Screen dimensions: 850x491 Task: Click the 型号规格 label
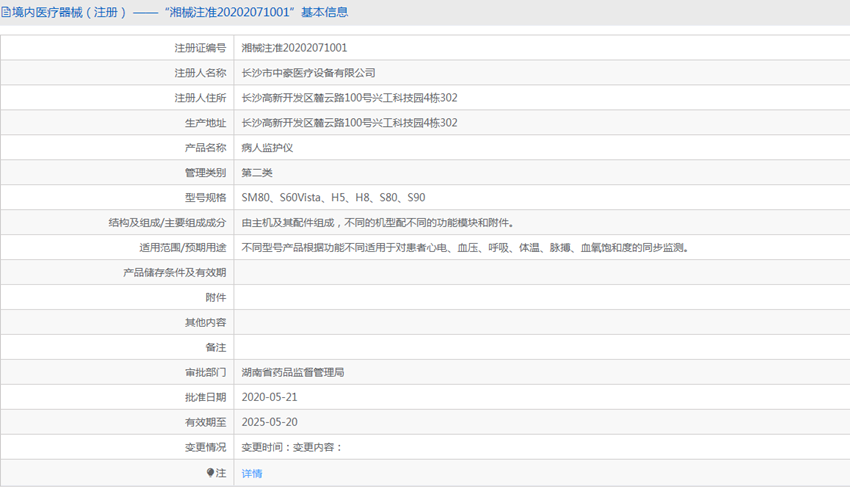pos(205,197)
